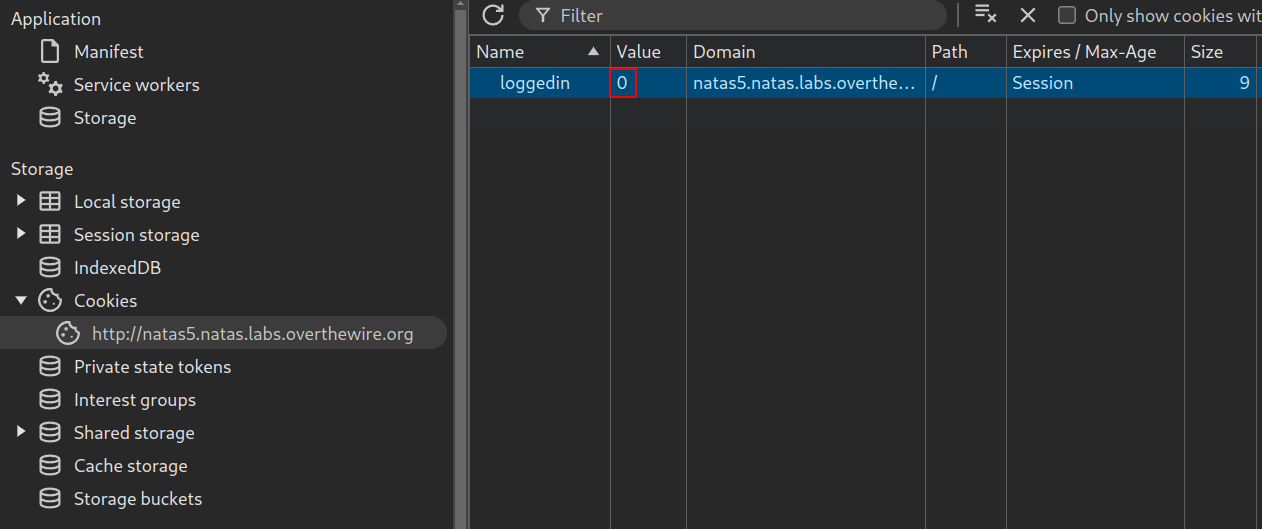This screenshot has height=529, width=1262.
Task: Click the IndexedDB database icon
Action: [49, 268]
